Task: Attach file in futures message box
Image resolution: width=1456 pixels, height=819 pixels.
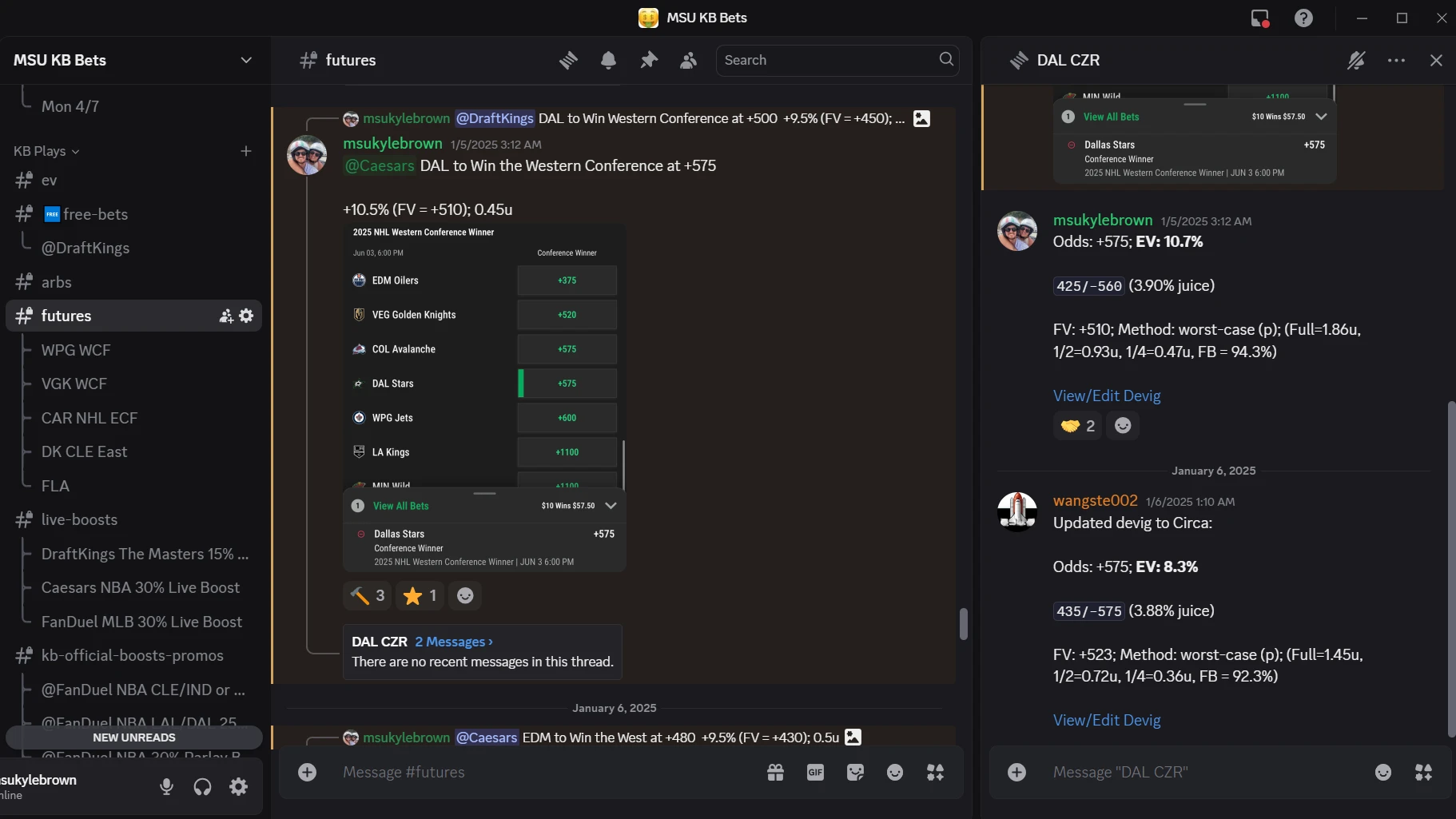Action: coord(307,772)
